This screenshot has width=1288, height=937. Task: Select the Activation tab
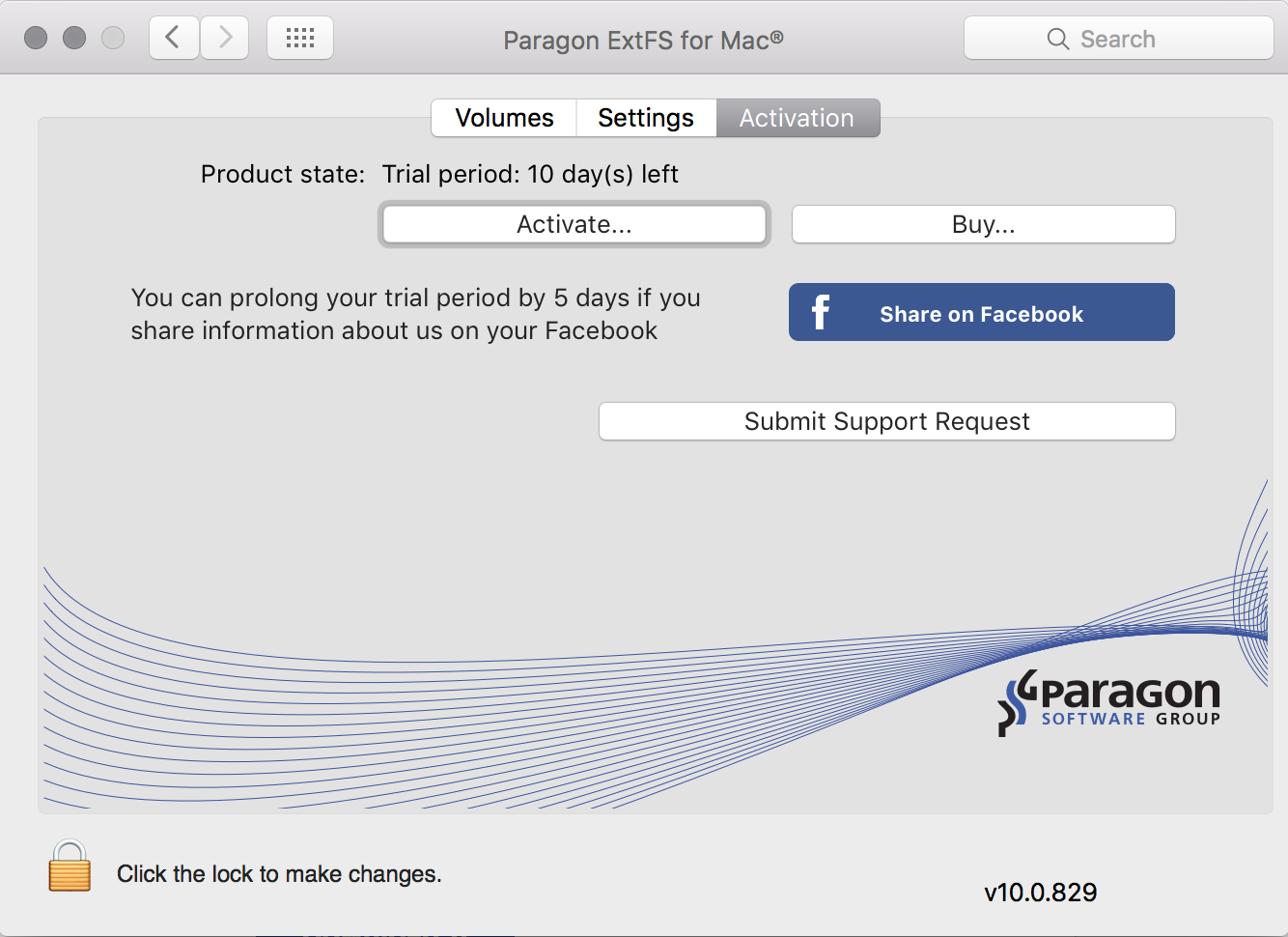[797, 118]
